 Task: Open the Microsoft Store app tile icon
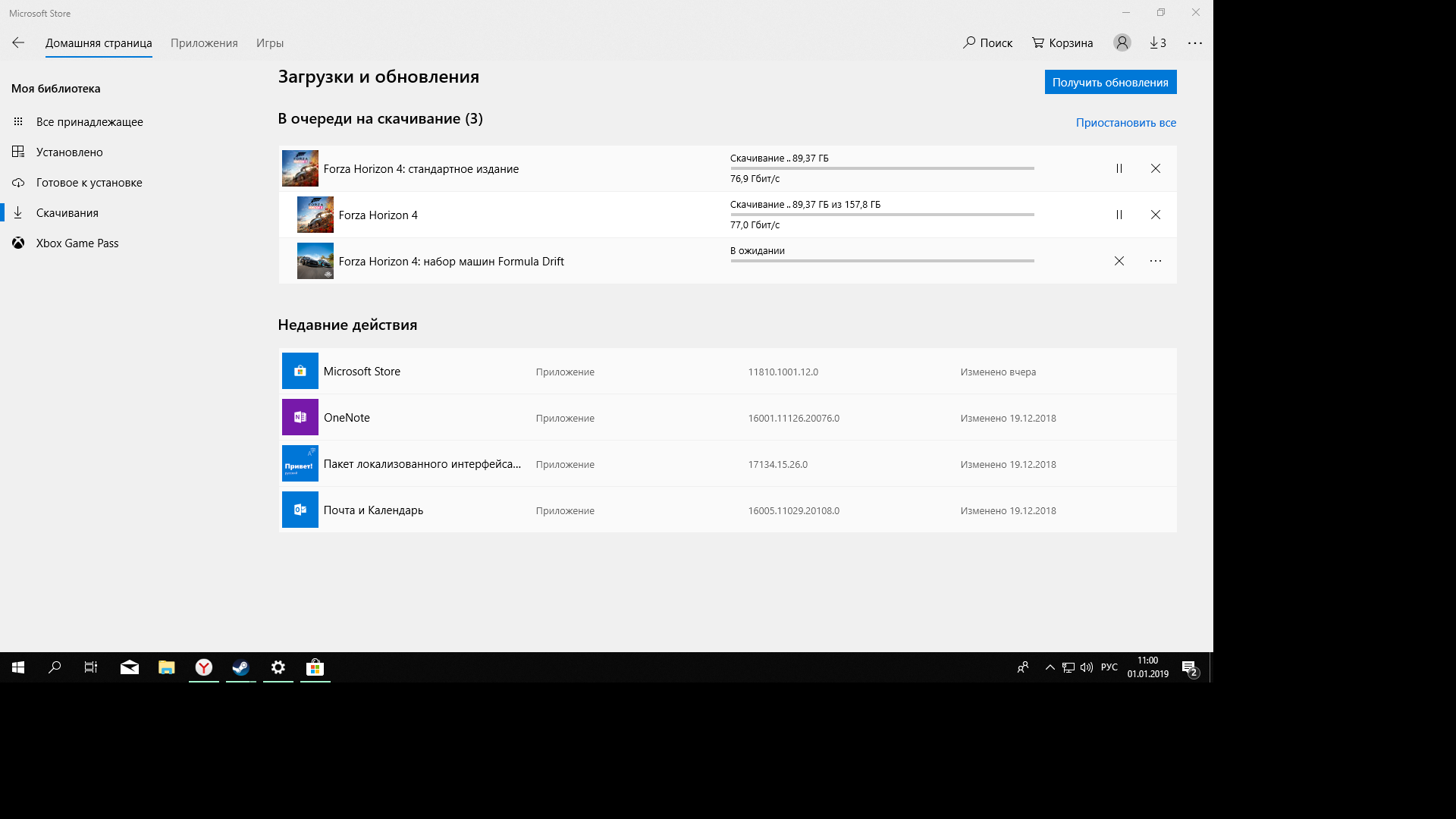(300, 371)
